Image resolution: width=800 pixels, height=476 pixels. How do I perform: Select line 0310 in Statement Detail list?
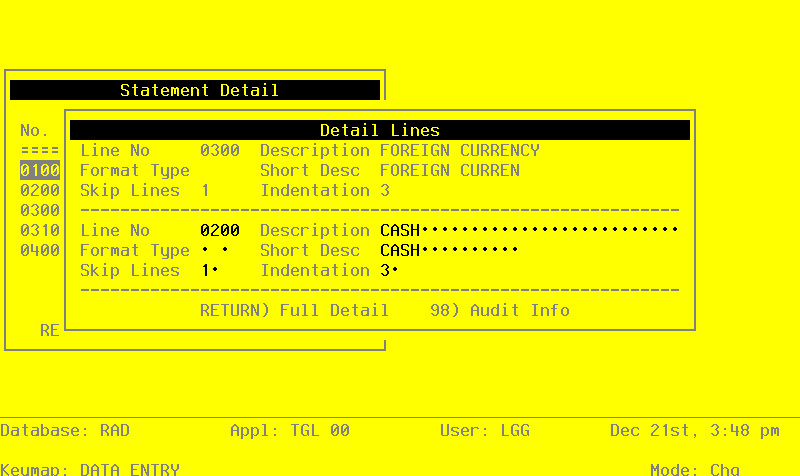(40, 230)
